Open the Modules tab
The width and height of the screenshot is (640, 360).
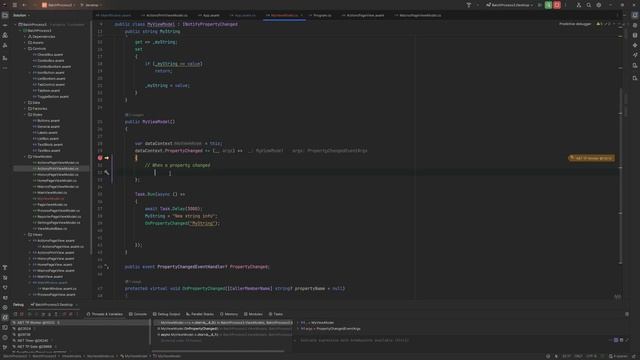coord(253,314)
